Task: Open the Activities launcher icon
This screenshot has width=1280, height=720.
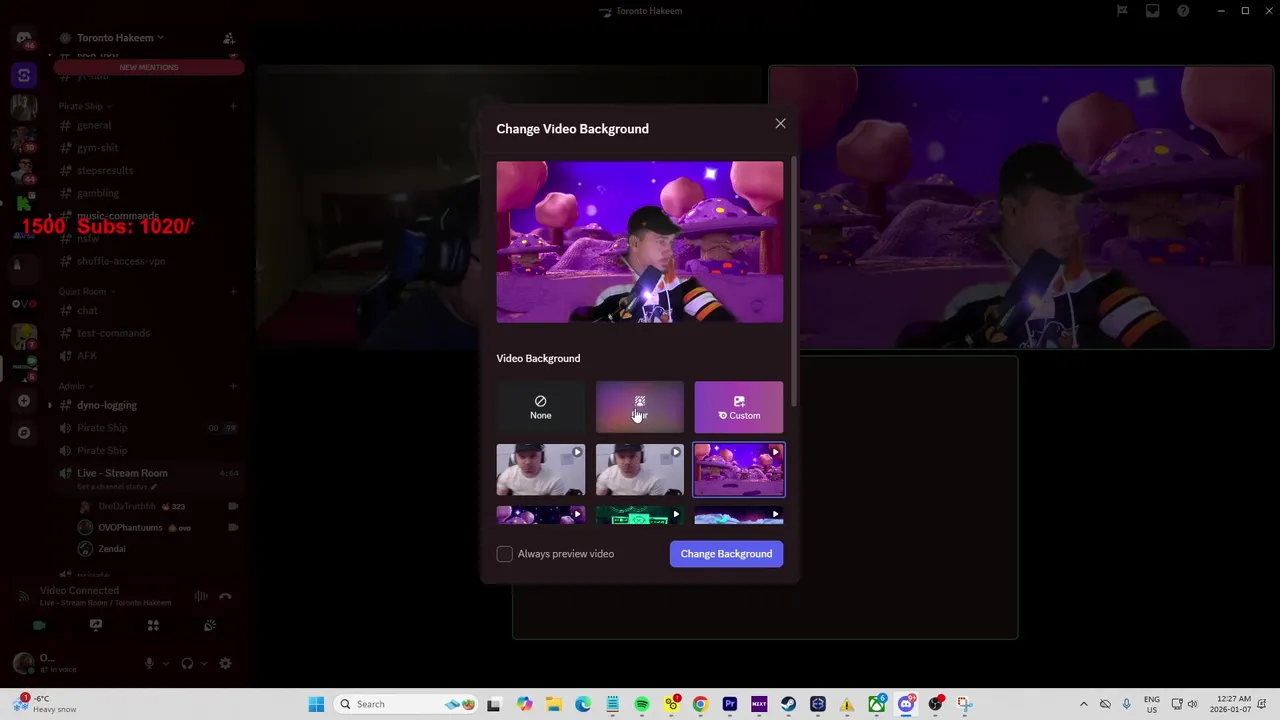Action: tap(153, 625)
